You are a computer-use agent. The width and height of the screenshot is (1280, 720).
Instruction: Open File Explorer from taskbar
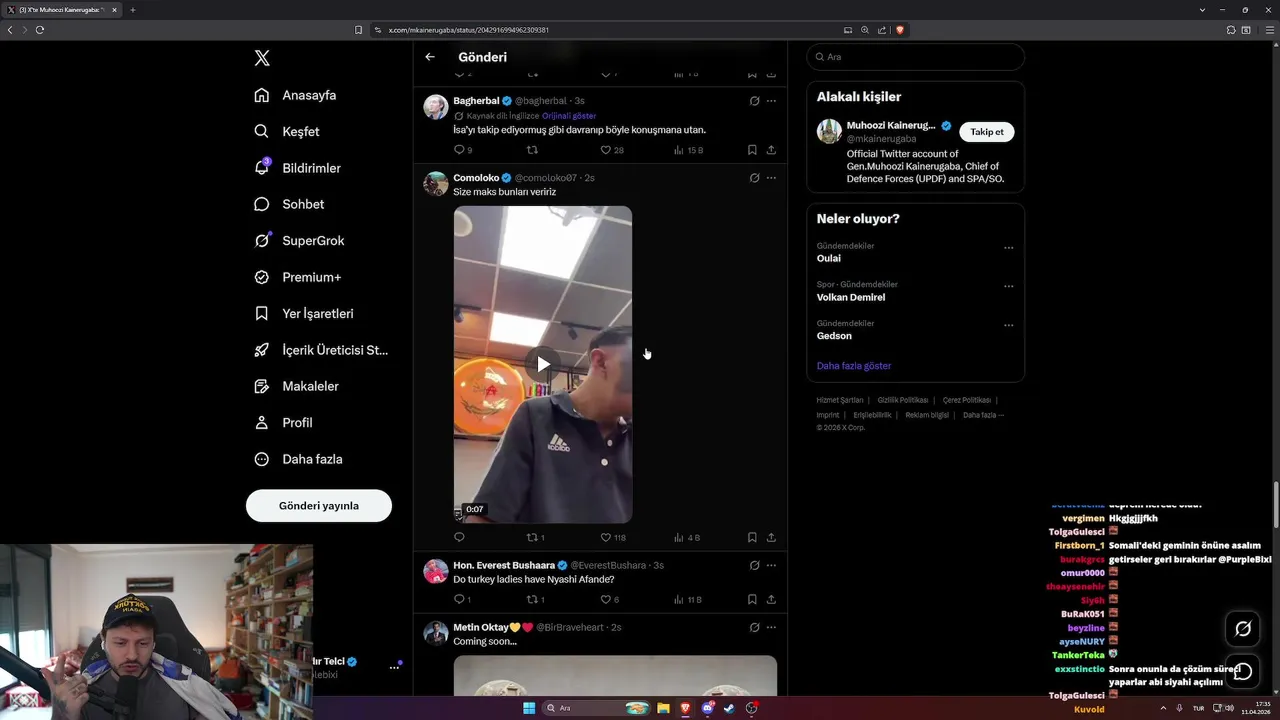(x=663, y=708)
